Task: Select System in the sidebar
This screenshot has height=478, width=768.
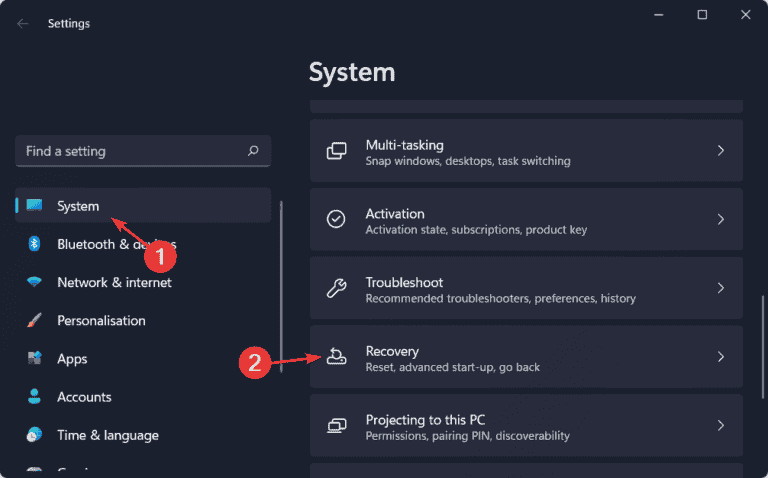Action: [78, 206]
